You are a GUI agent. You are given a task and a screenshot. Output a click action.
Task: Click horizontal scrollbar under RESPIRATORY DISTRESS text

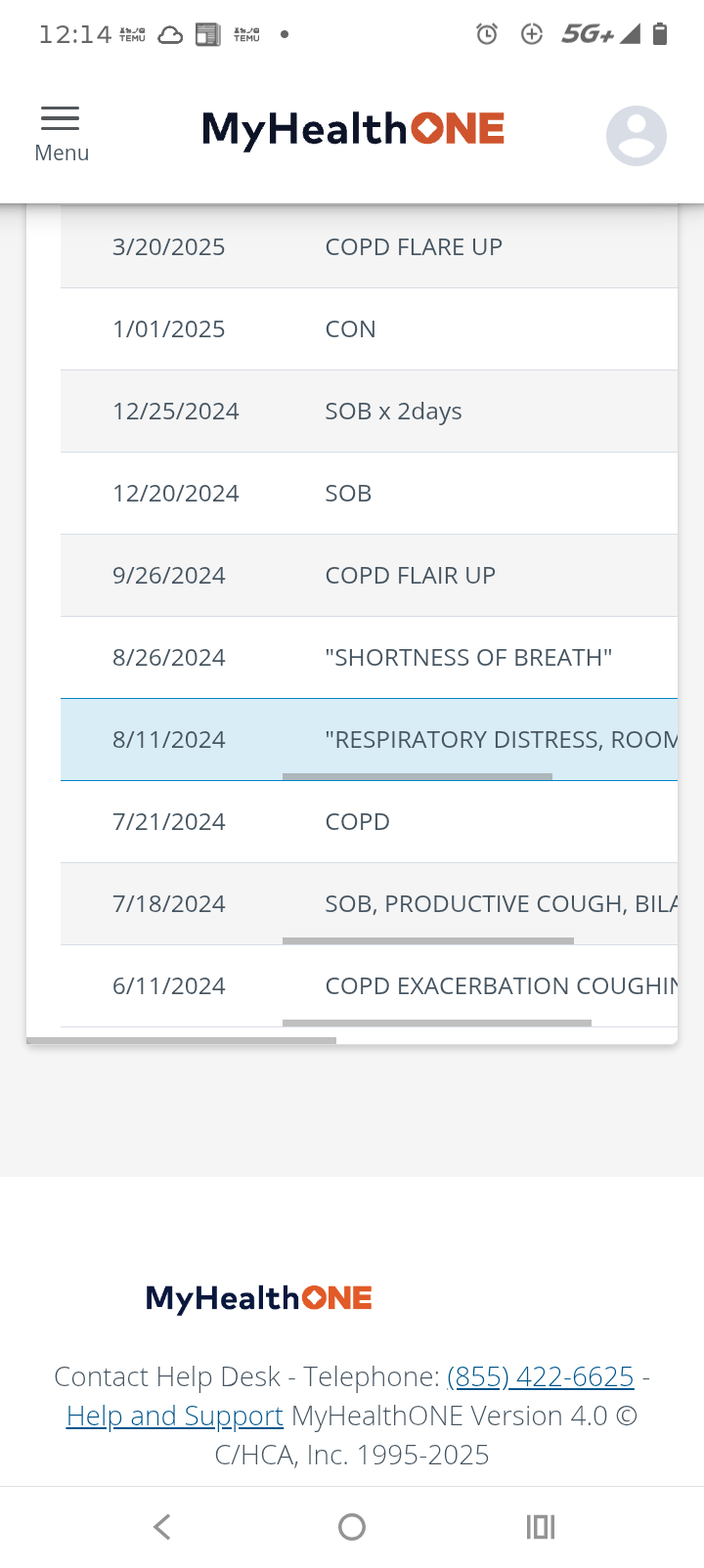click(x=418, y=777)
